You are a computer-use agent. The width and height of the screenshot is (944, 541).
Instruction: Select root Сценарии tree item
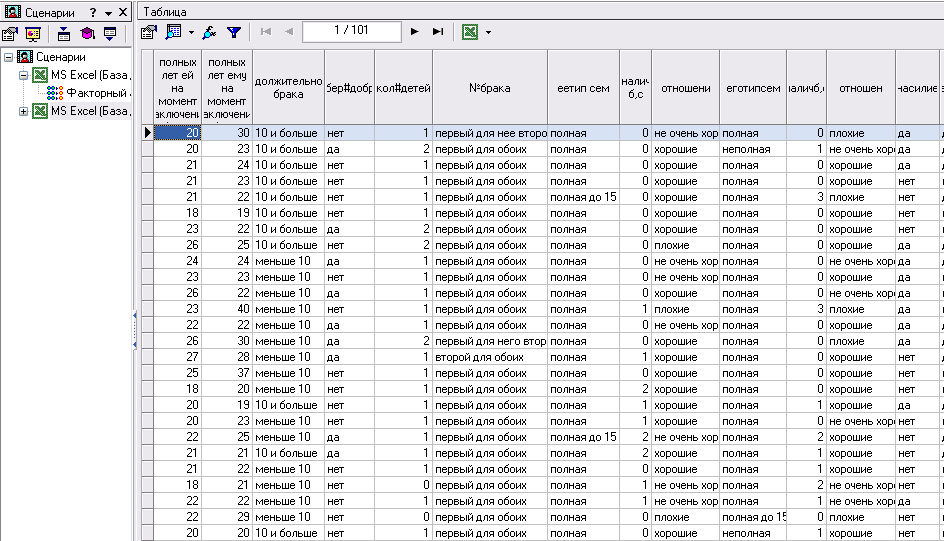(60, 57)
